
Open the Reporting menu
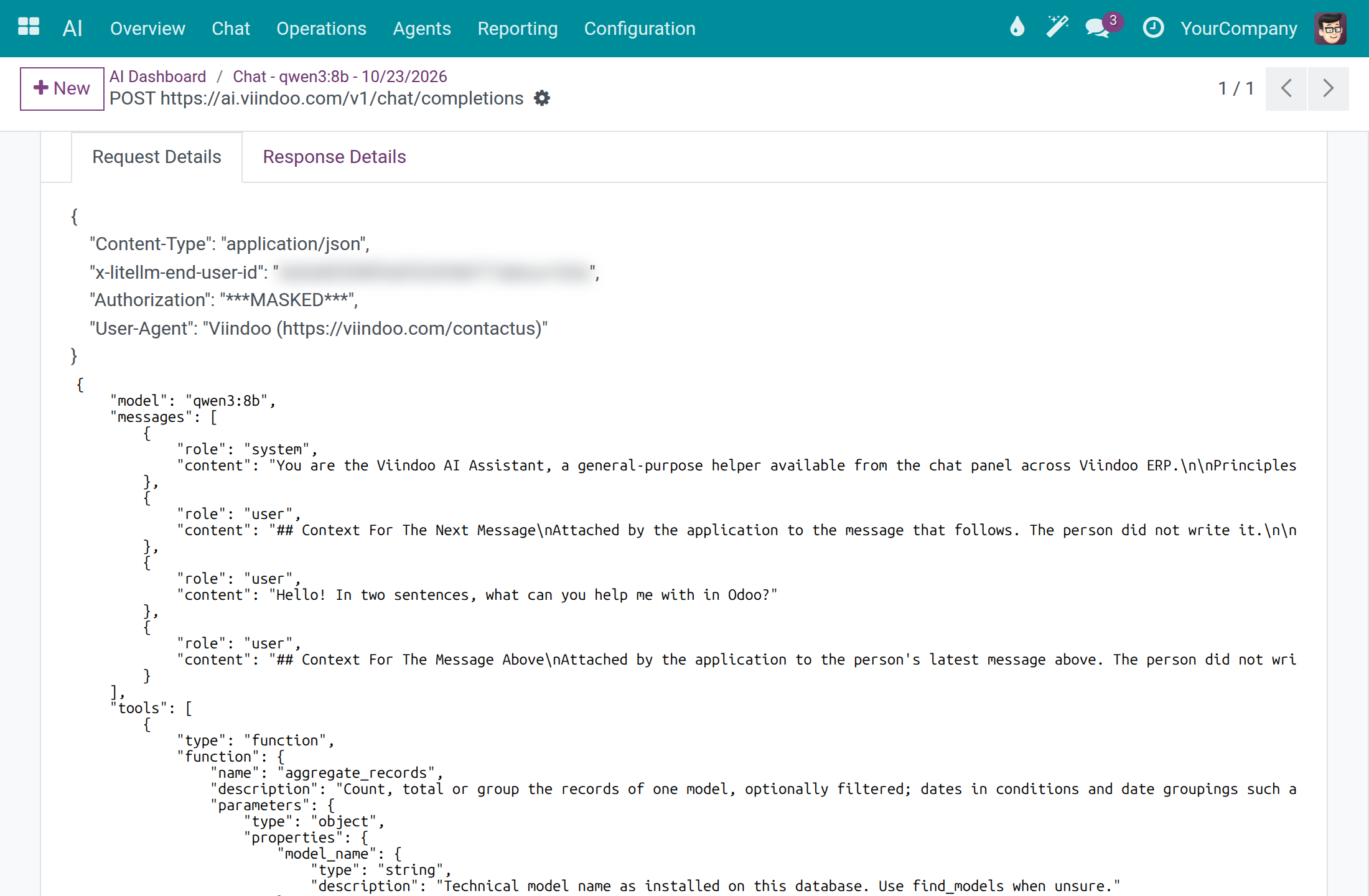(517, 29)
